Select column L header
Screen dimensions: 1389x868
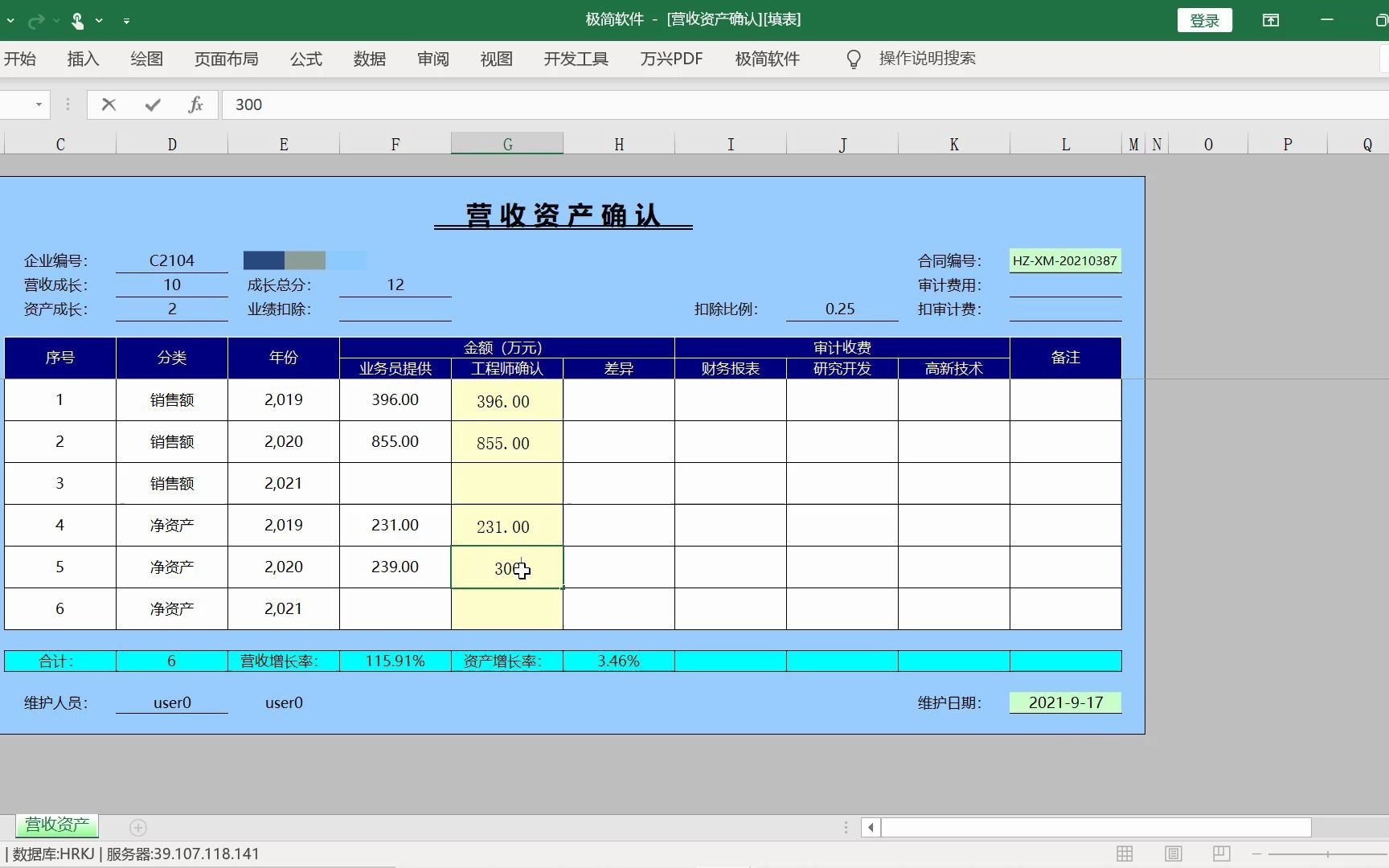point(1066,144)
